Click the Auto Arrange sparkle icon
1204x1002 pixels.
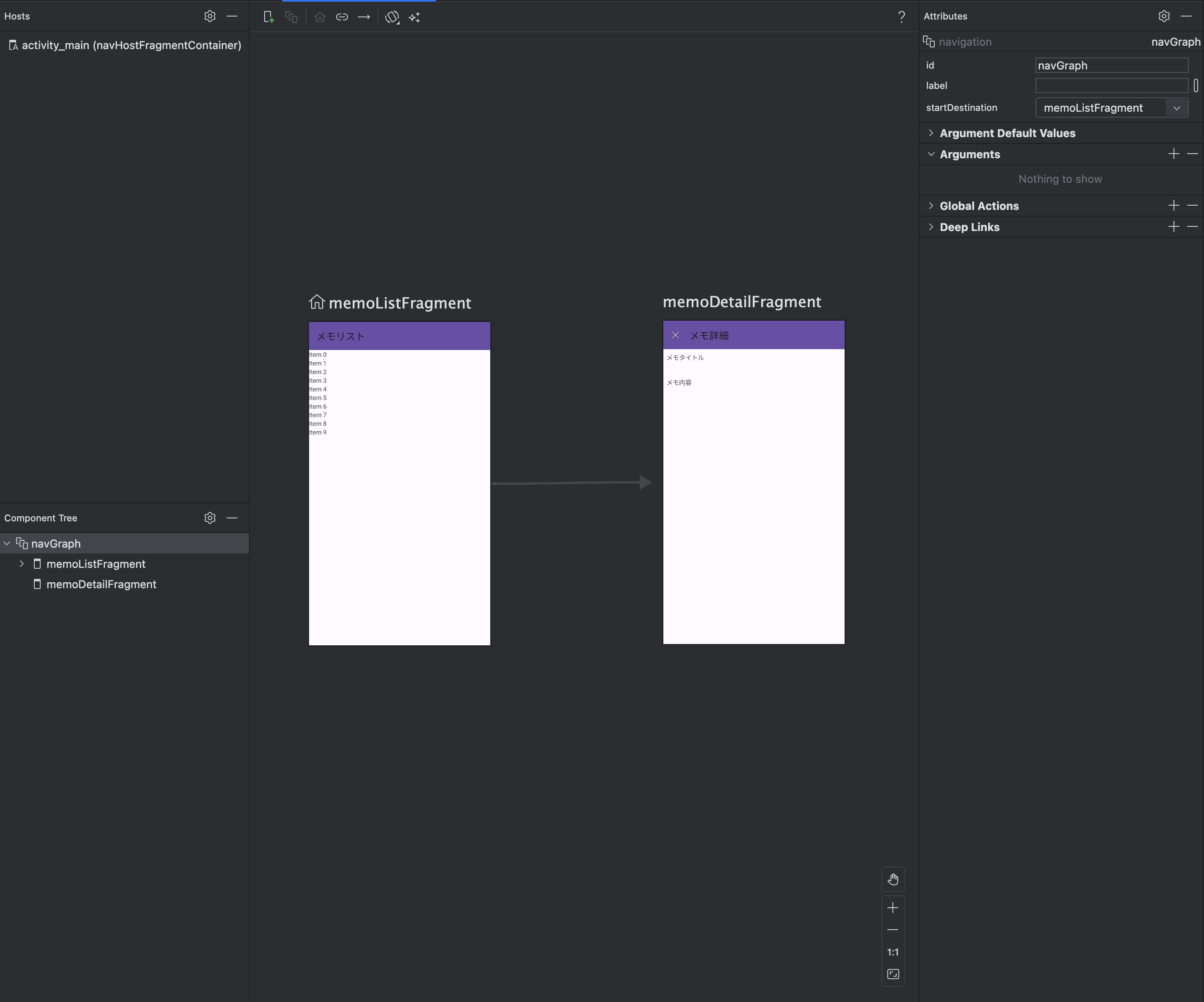tap(414, 17)
